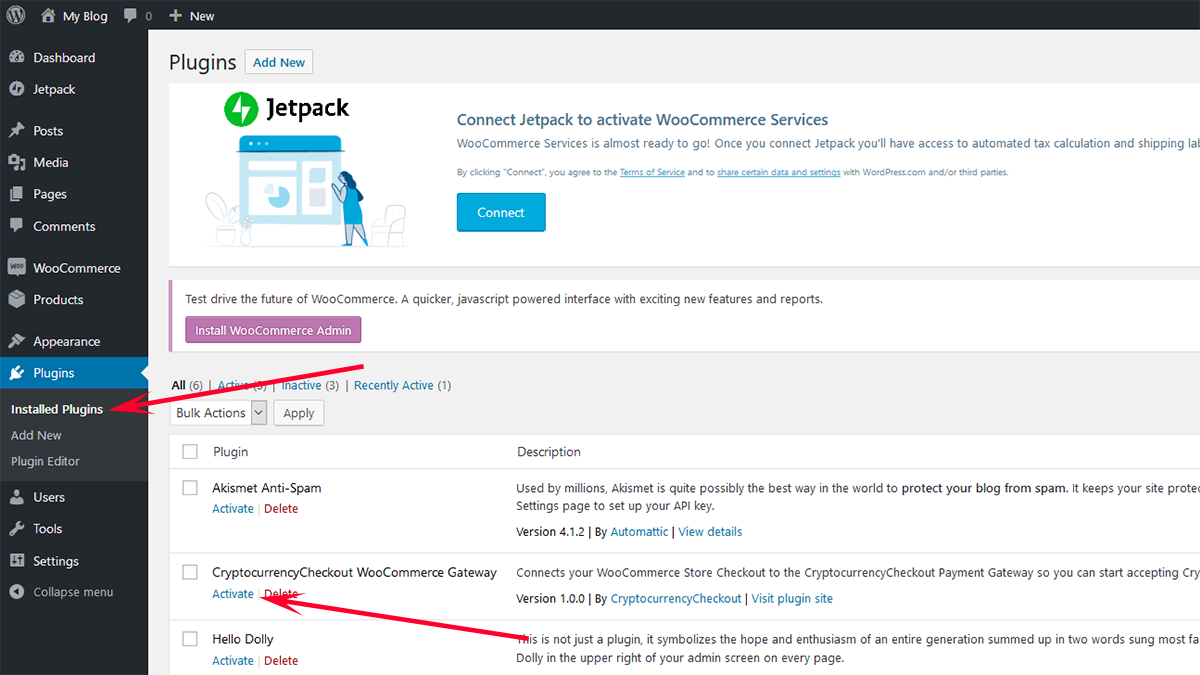Click the Users person icon

pos(17,497)
